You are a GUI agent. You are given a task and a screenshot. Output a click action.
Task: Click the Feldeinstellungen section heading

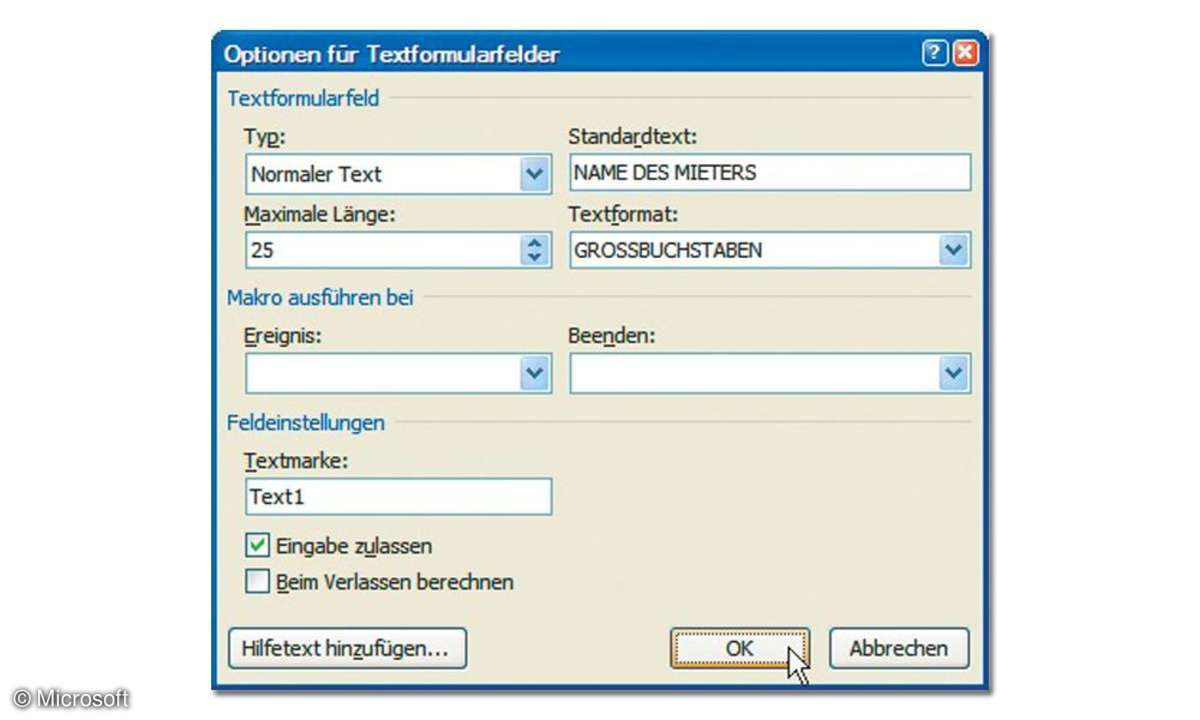306,422
